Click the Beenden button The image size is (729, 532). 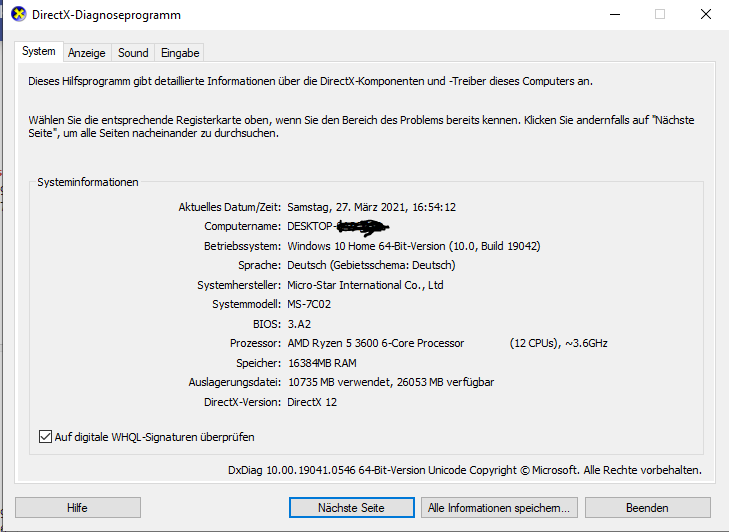coord(648,508)
